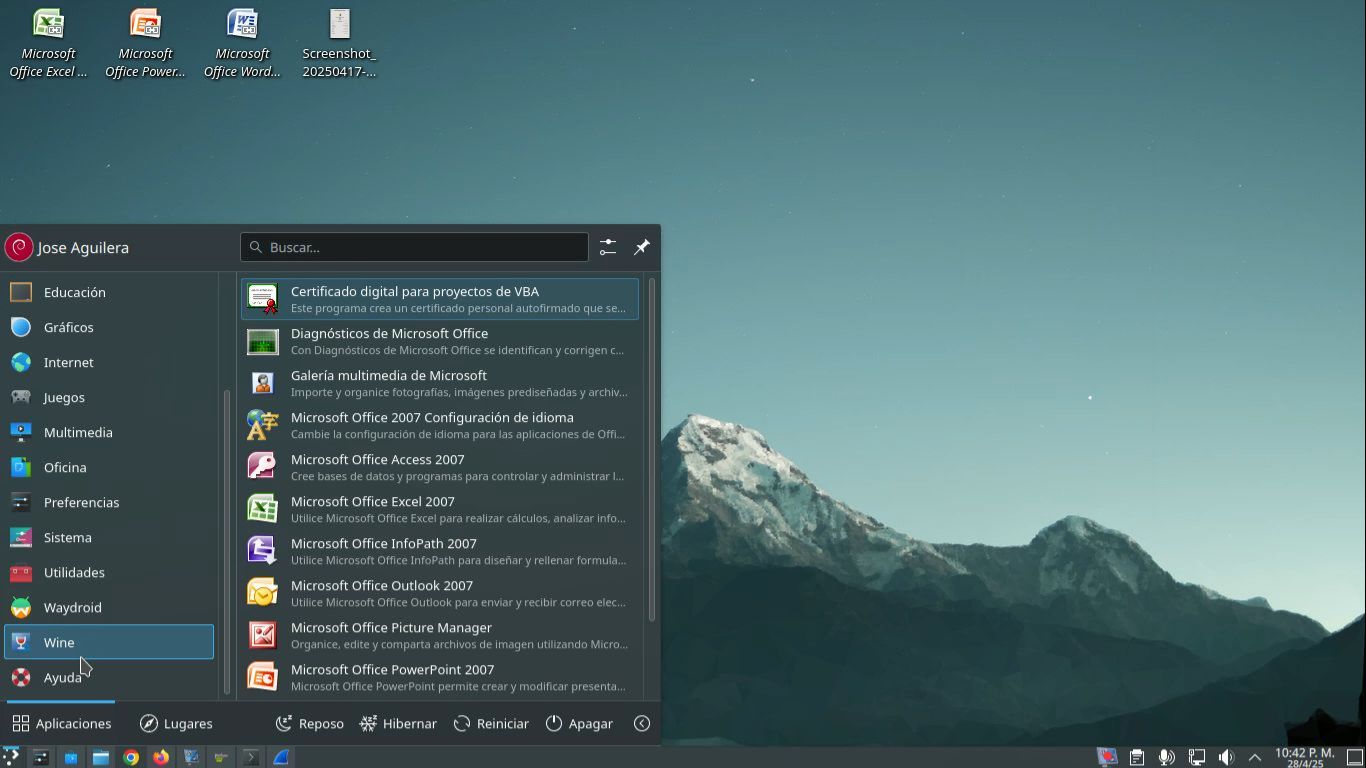Launch Firefox from taskbar
The width and height of the screenshot is (1366, 768).
(161, 757)
